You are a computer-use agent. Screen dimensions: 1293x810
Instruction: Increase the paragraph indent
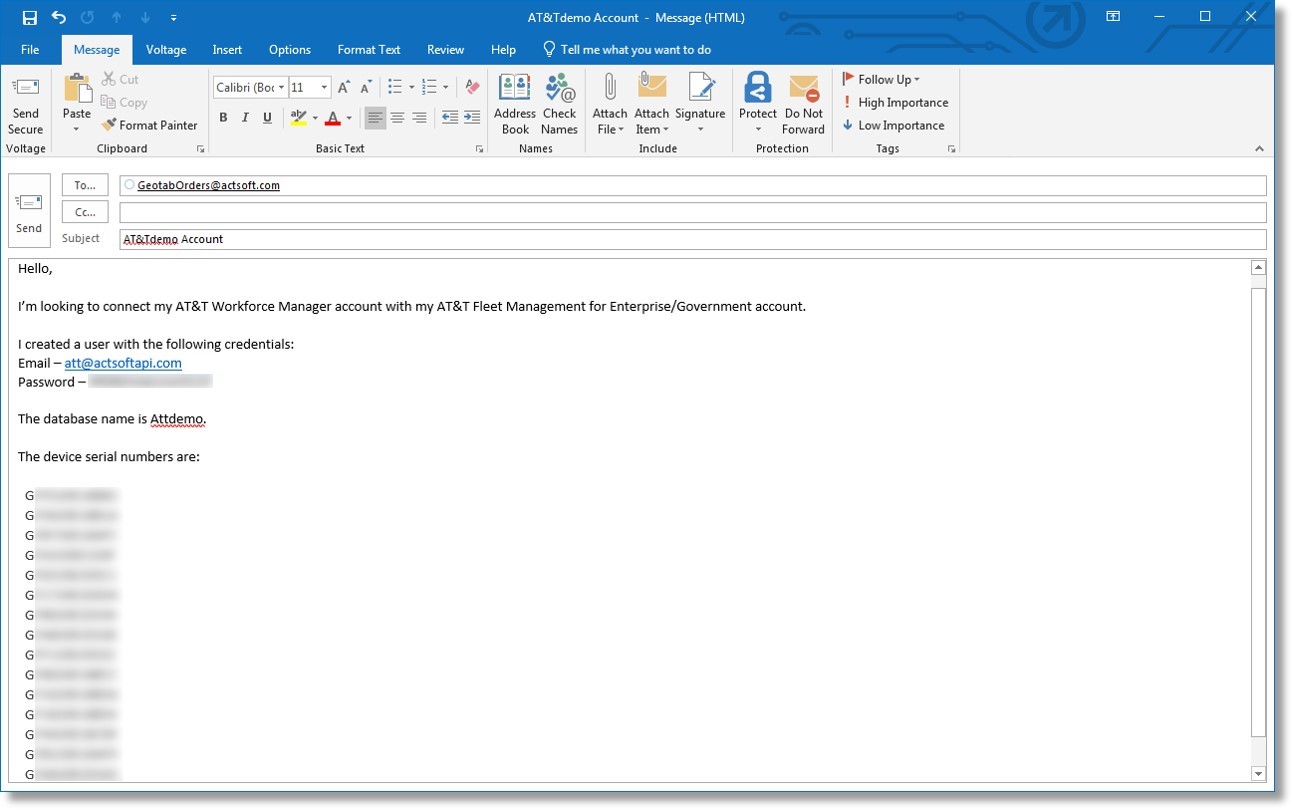(472, 118)
